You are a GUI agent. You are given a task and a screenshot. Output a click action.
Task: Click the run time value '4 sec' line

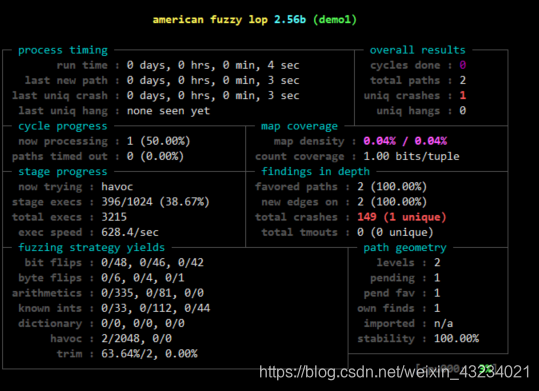(213, 65)
